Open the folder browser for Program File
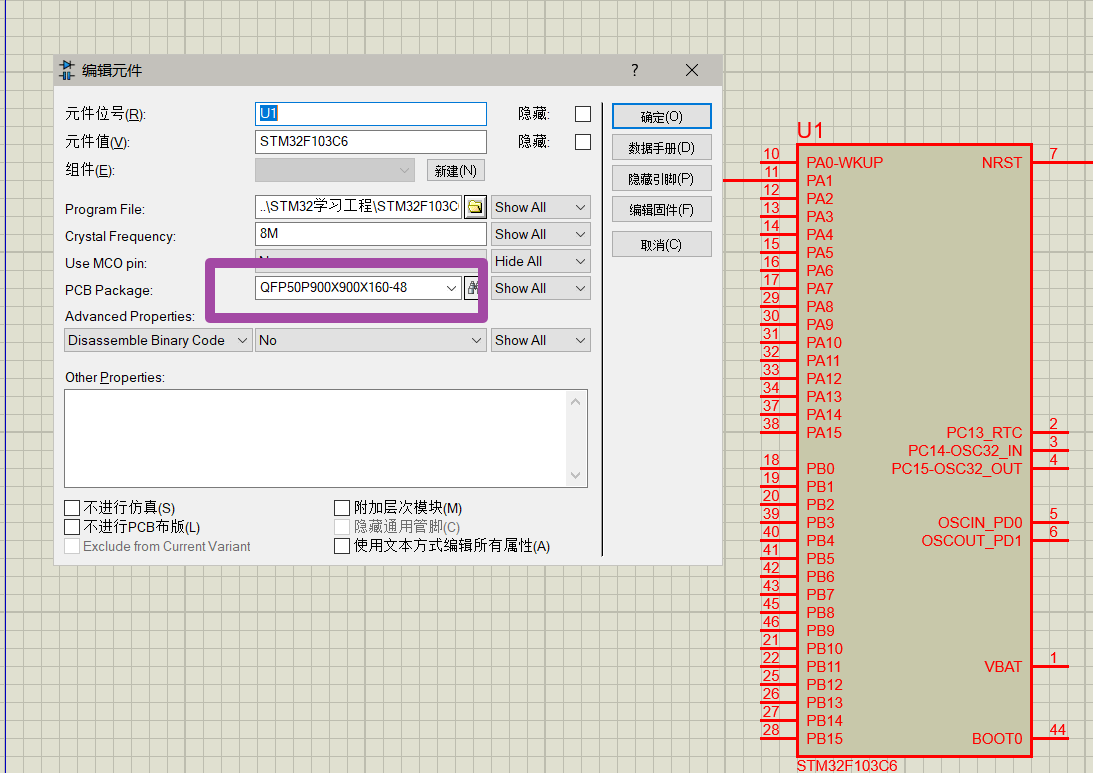1093x773 pixels. (474, 207)
